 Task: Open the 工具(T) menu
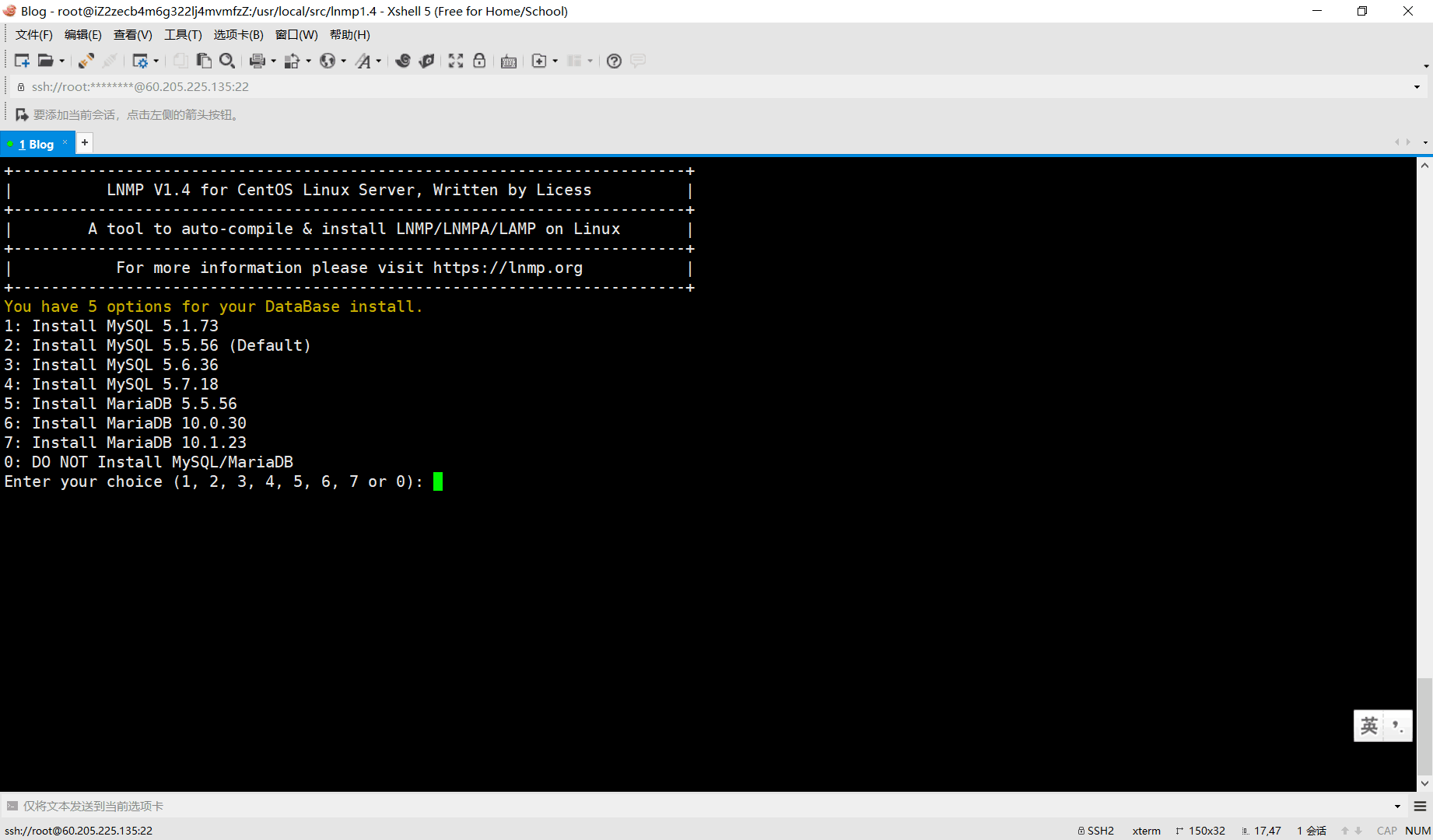(x=183, y=34)
